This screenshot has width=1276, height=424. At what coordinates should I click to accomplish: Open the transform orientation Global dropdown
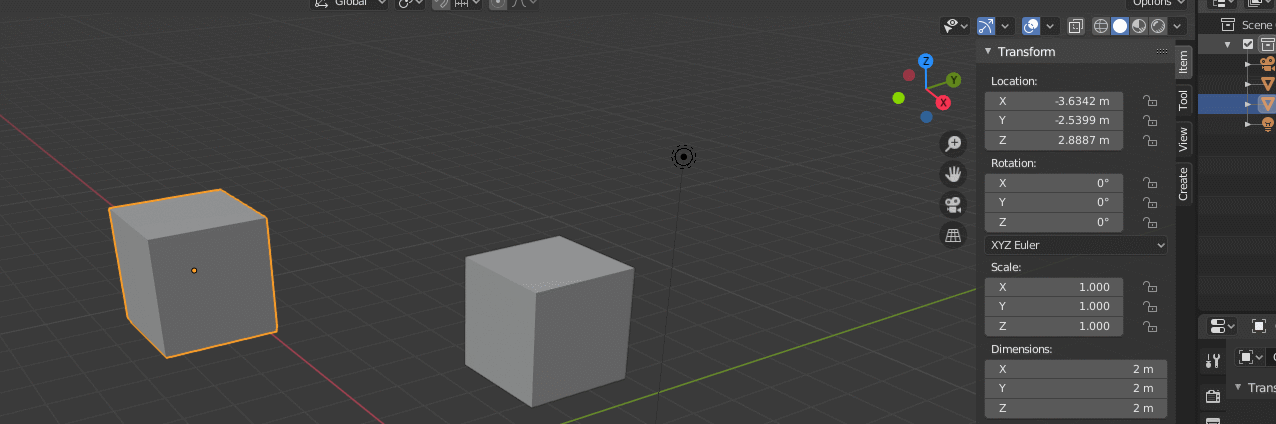(350, 3)
